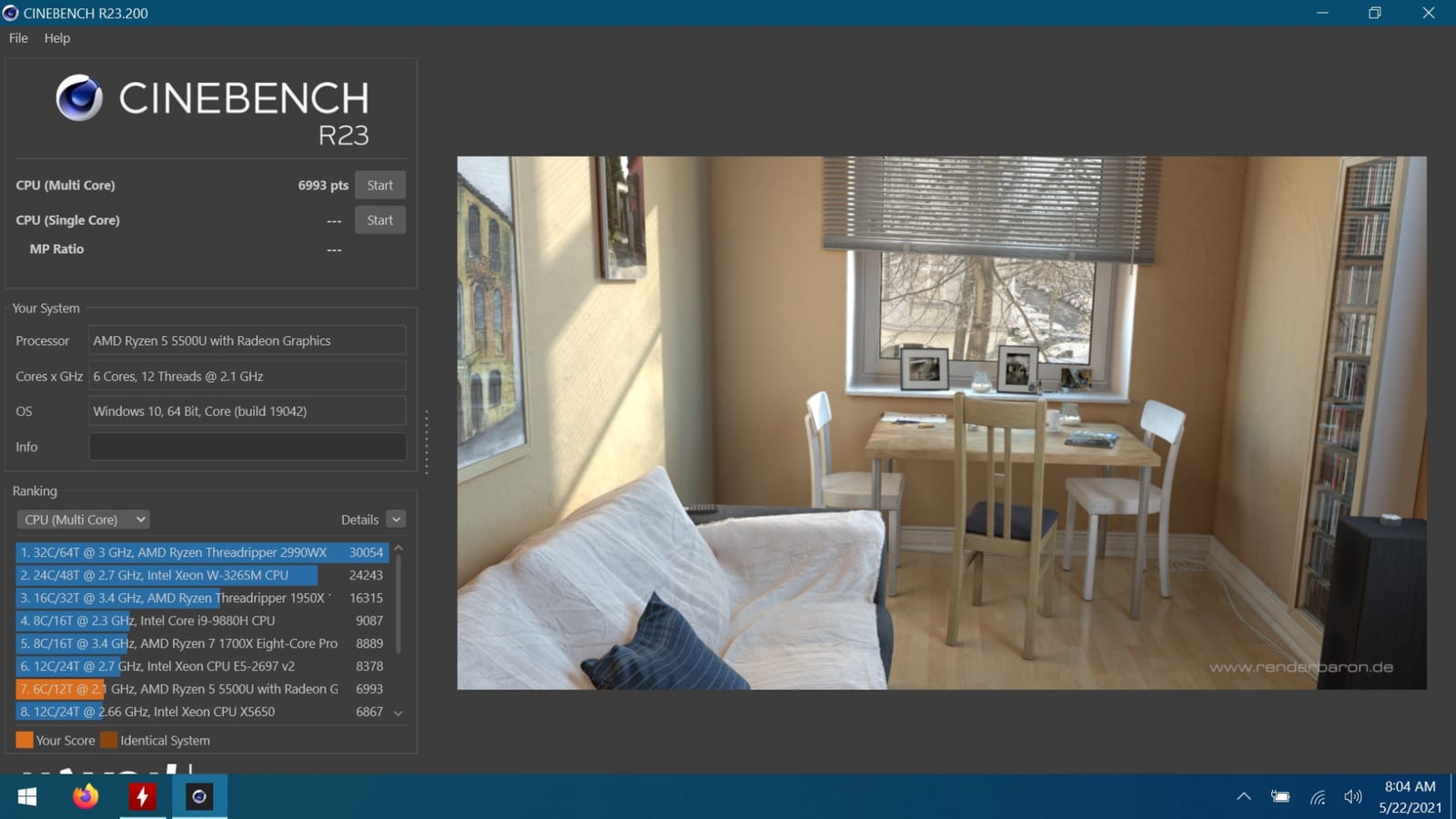
Task: Open the battery status tray icon
Action: pos(1280,797)
